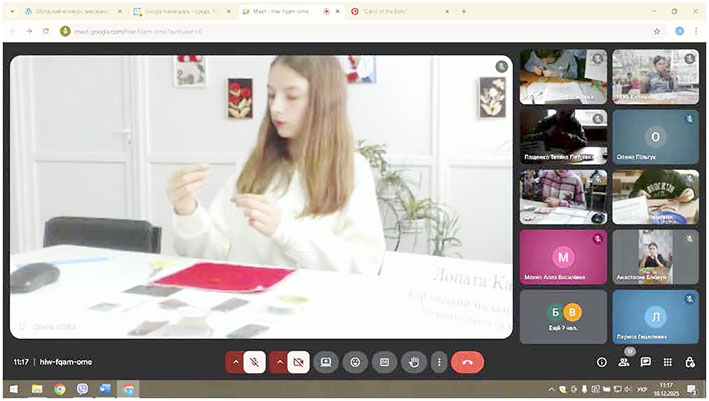Image resolution: width=709 pixels, height=401 pixels.
Task: Open host controls lock icon
Action: pos(690,362)
